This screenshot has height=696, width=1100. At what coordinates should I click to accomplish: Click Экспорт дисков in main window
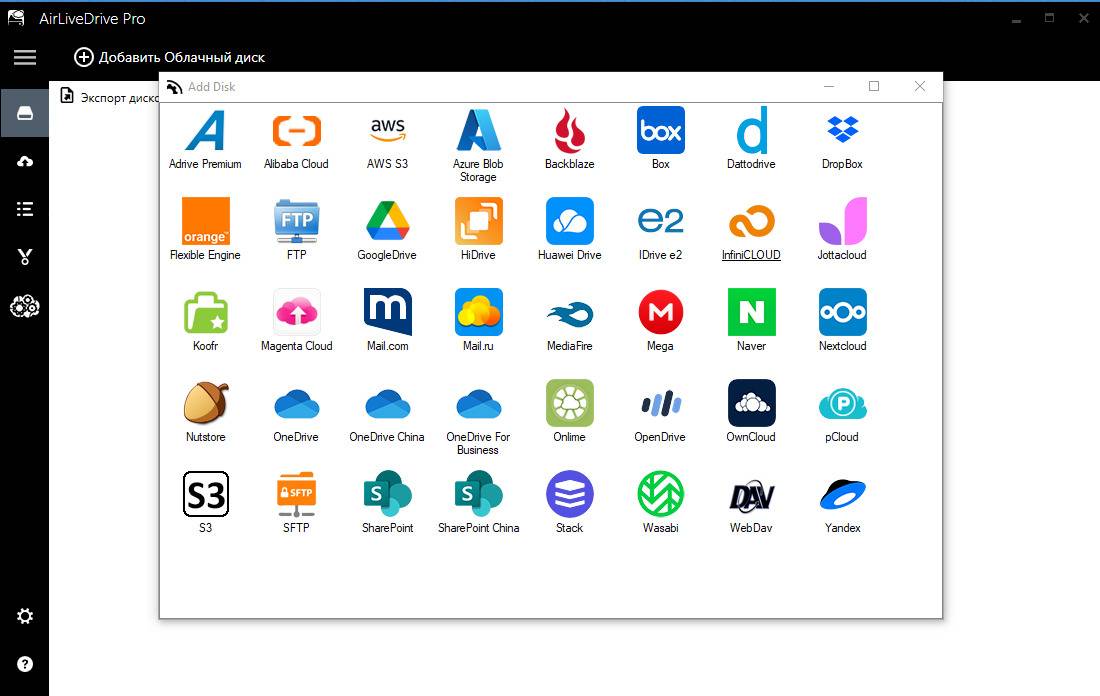[110, 97]
